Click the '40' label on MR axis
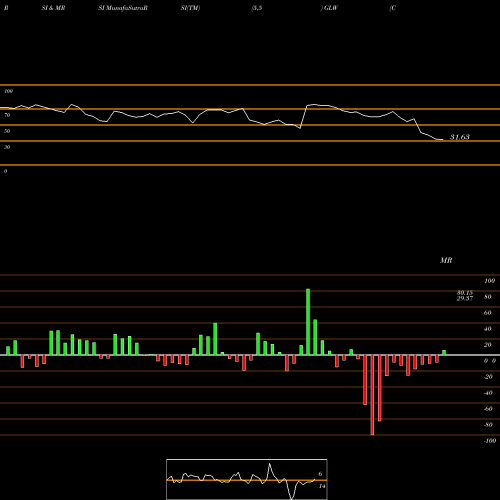Viewport: 500px width, 500px height. [x=487, y=329]
